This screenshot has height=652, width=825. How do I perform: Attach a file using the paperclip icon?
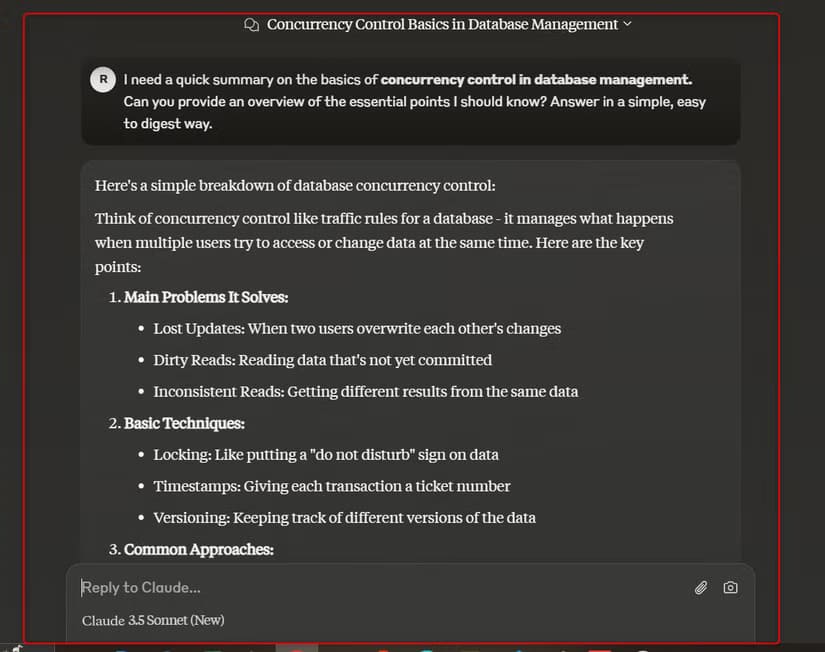pos(700,587)
